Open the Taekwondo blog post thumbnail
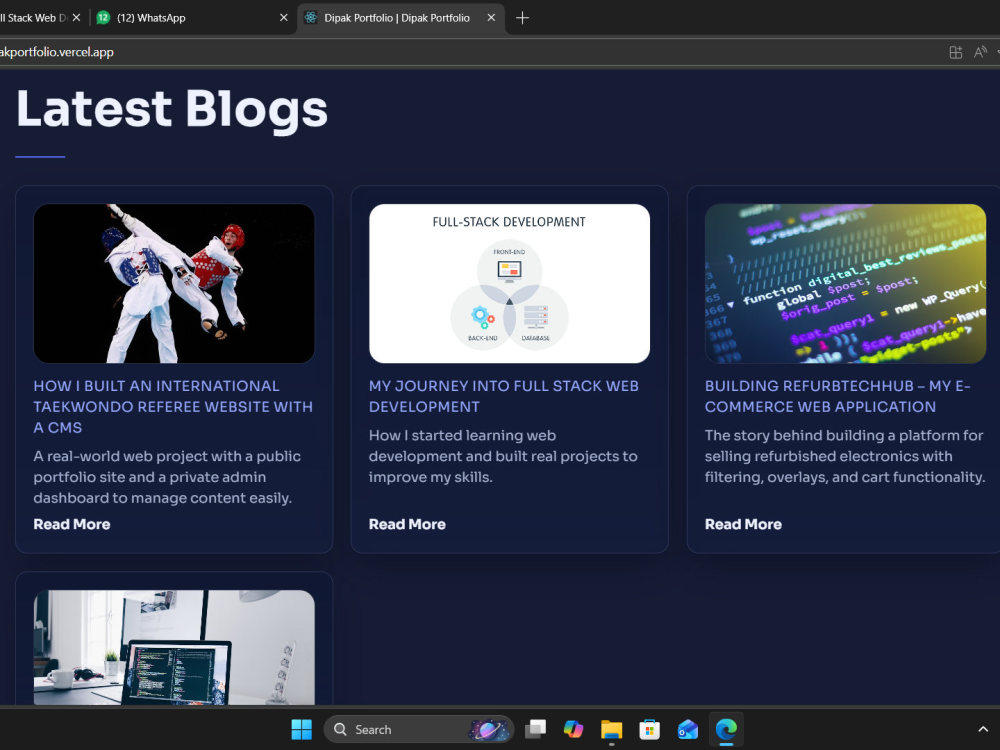 click(174, 283)
